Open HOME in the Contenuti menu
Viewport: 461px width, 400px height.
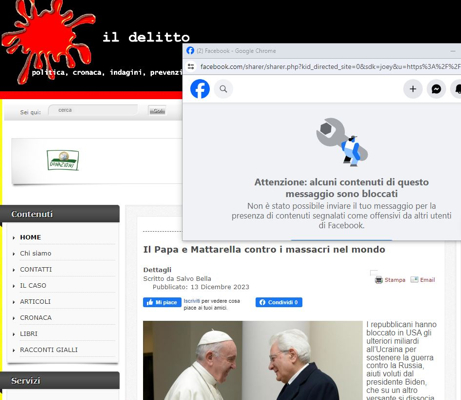pyautogui.click(x=30, y=237)
